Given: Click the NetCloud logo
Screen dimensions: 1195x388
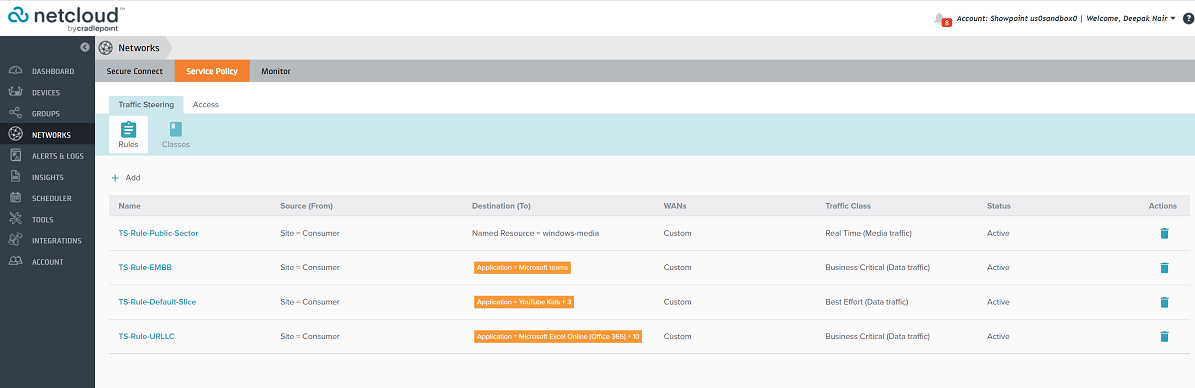Looking at the screenshot, I should click(66, 18).
